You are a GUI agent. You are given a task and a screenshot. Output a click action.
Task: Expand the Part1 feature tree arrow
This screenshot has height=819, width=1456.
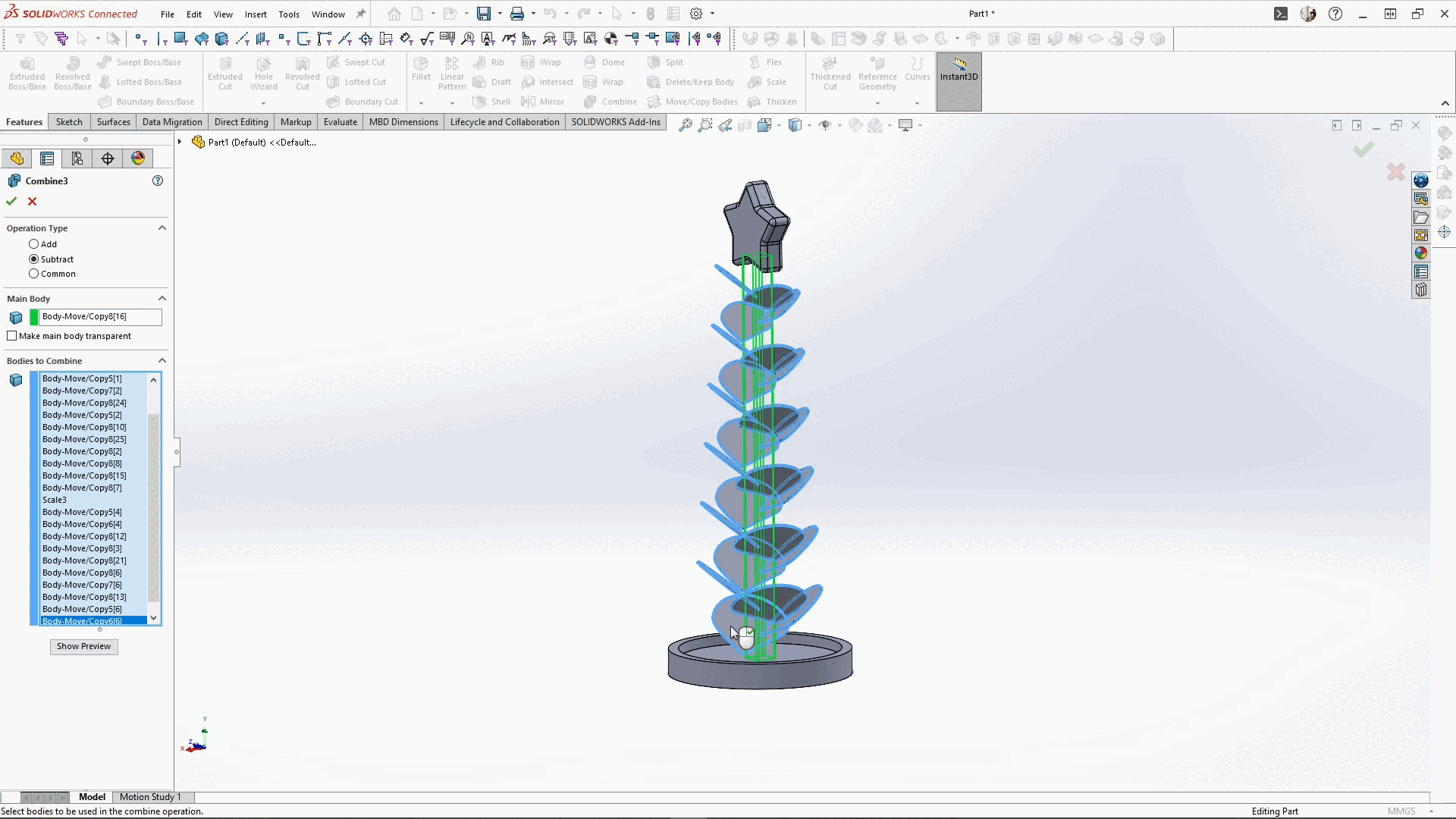tap(180, 142)
